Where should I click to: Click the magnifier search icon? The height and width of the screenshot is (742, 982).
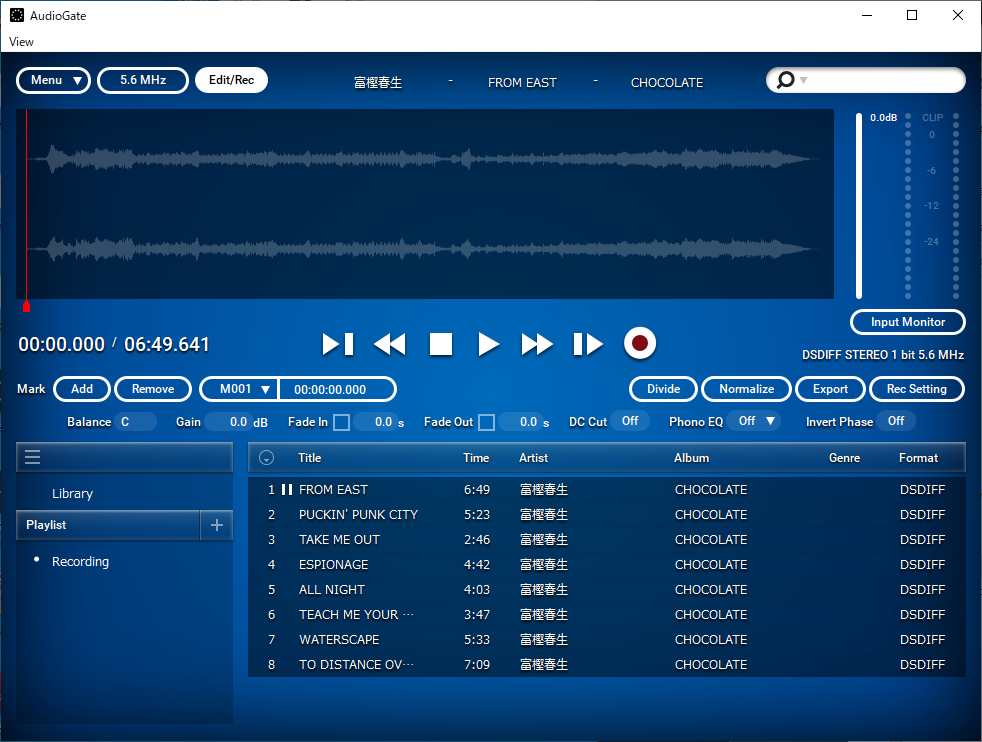(x=785, y=80)
